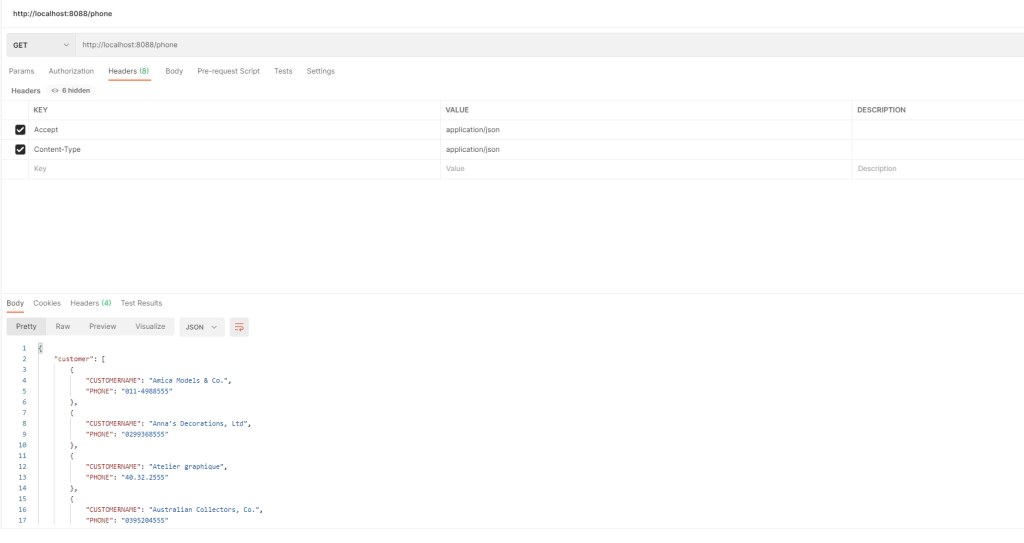Go to Pre-request Script tab
This screenshot has height=543, width=1024.
click(228, 71)
